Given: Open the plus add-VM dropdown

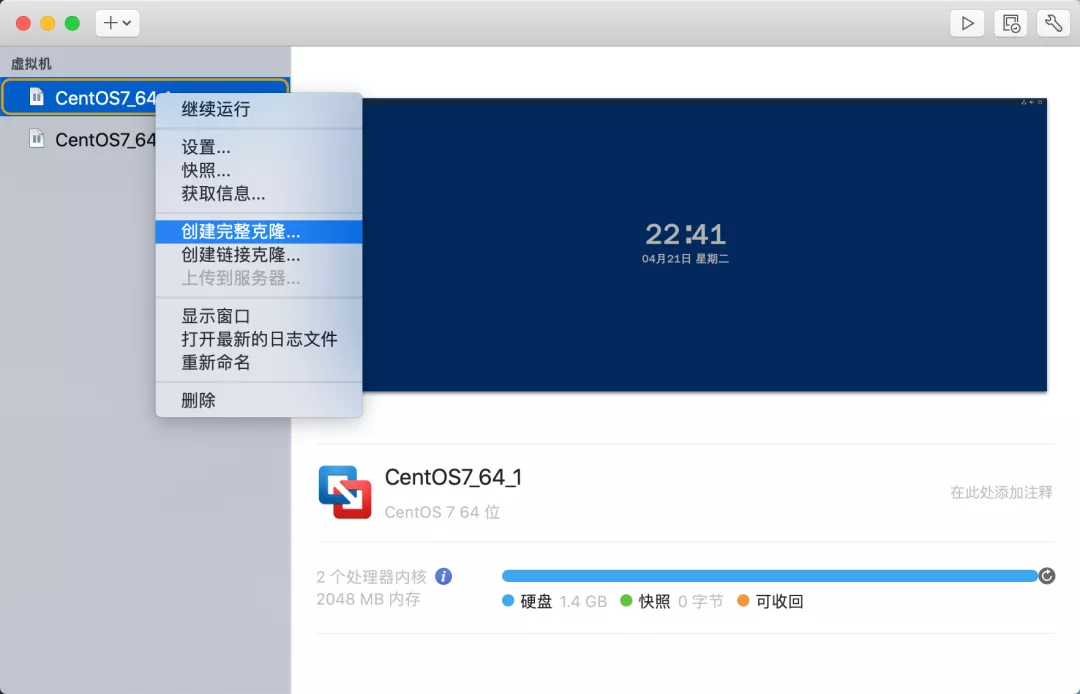Looking at the screenshot, I should [x=117, y=23].
